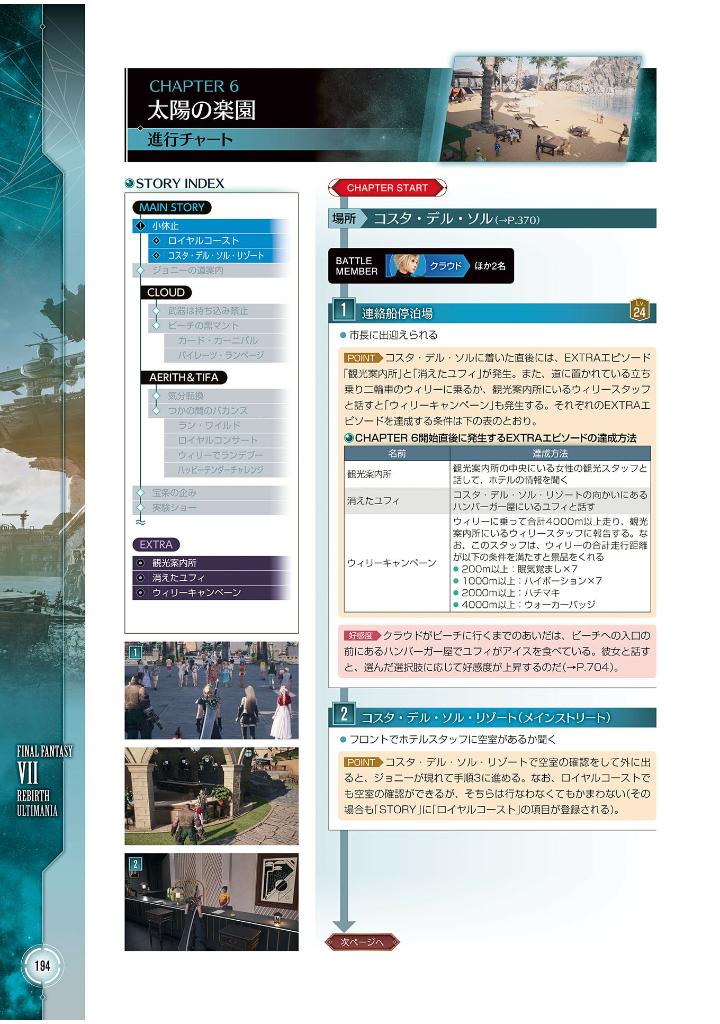Click the 市長に出迎えられる bullet line
This screenshot has height=1024, width=720.
(x=389, y=336)
